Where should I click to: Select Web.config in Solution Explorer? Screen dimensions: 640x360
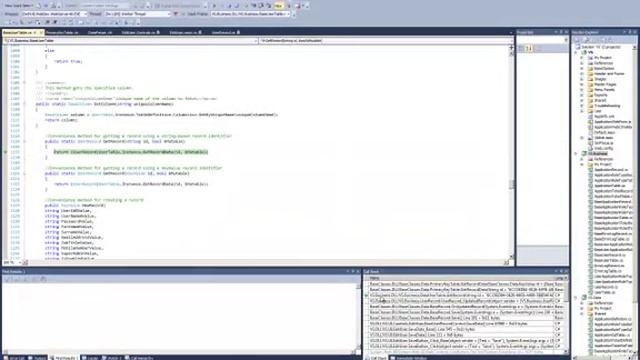[x=604, y=148]
